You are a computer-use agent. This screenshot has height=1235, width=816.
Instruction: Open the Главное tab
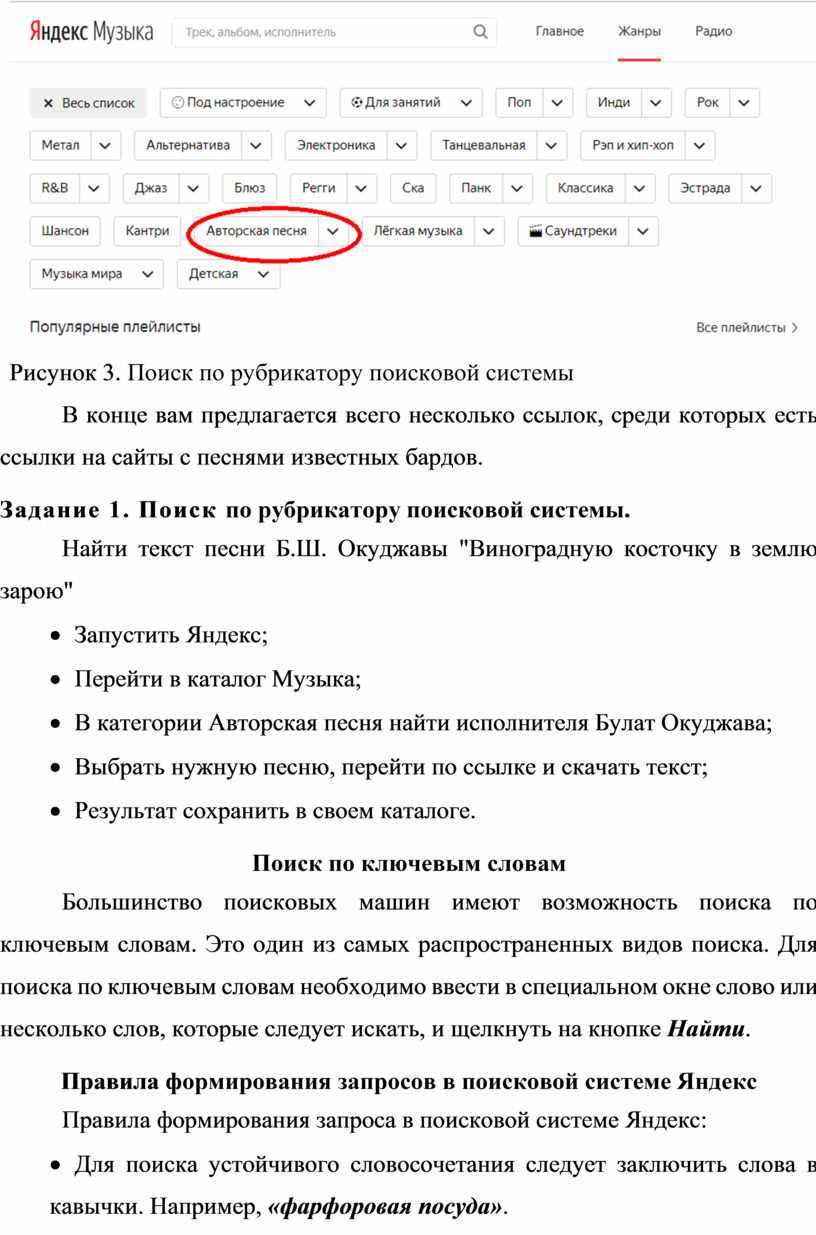tap(560, 32)
